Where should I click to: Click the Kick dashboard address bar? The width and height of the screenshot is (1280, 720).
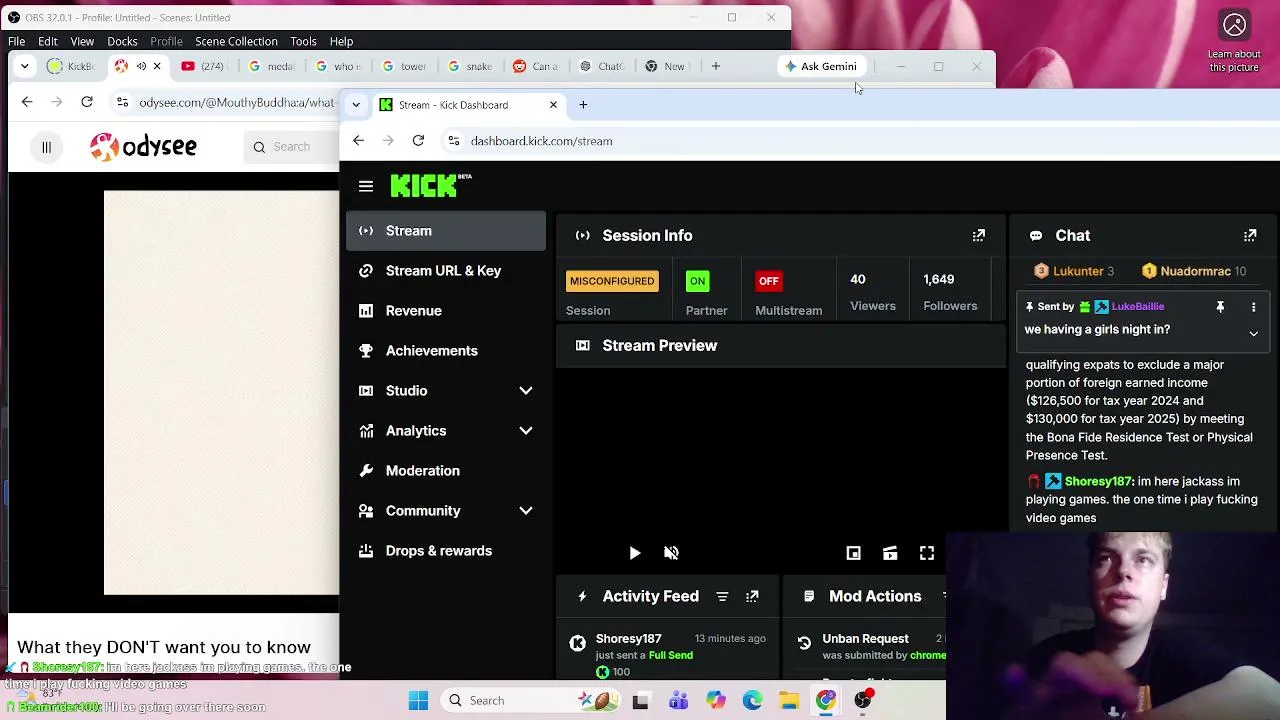[x=860, y=141]
